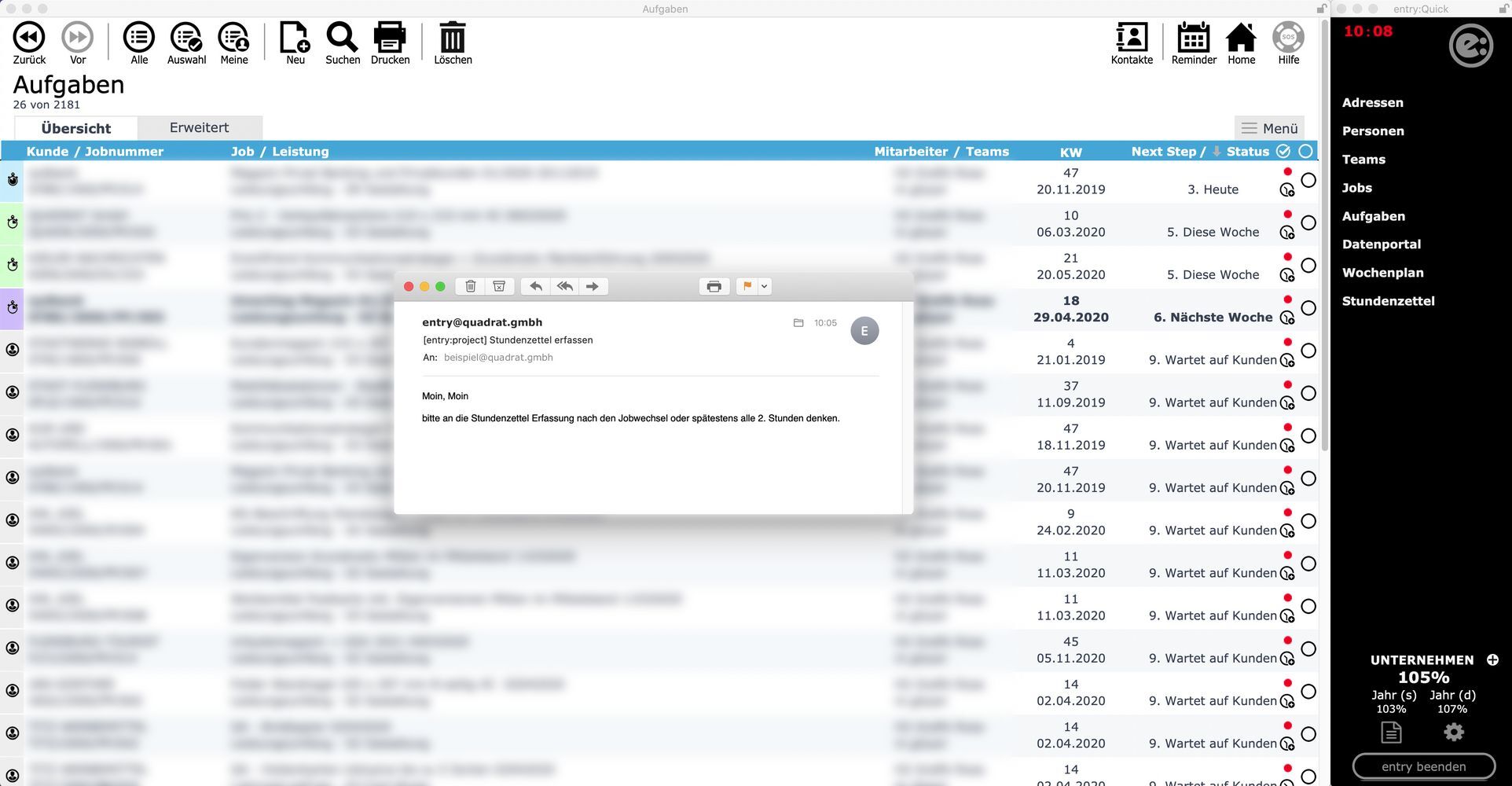
Task: Open the document icon in entry:Quick panel
Action: (1391, 733)
